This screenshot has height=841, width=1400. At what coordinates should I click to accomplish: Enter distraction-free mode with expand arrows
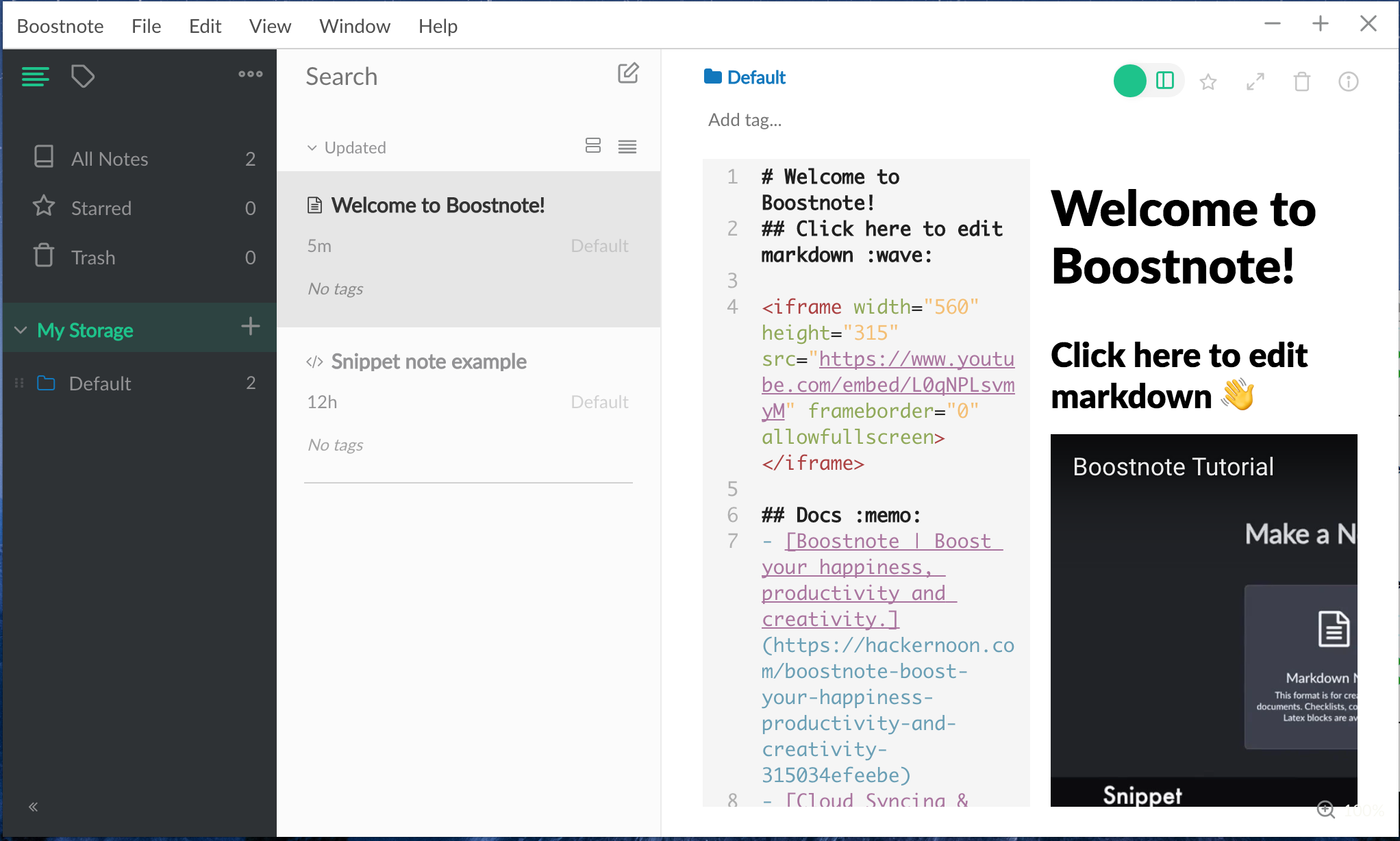tap(1255, 81)
